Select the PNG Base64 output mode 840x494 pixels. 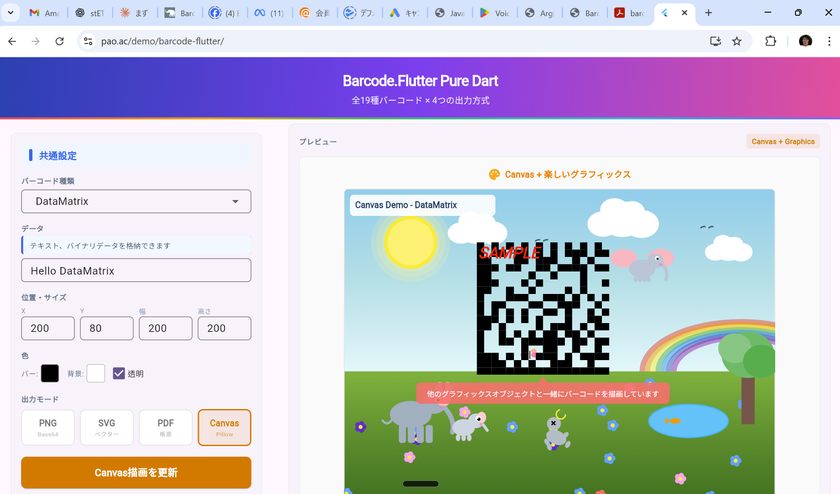point(48,427)
